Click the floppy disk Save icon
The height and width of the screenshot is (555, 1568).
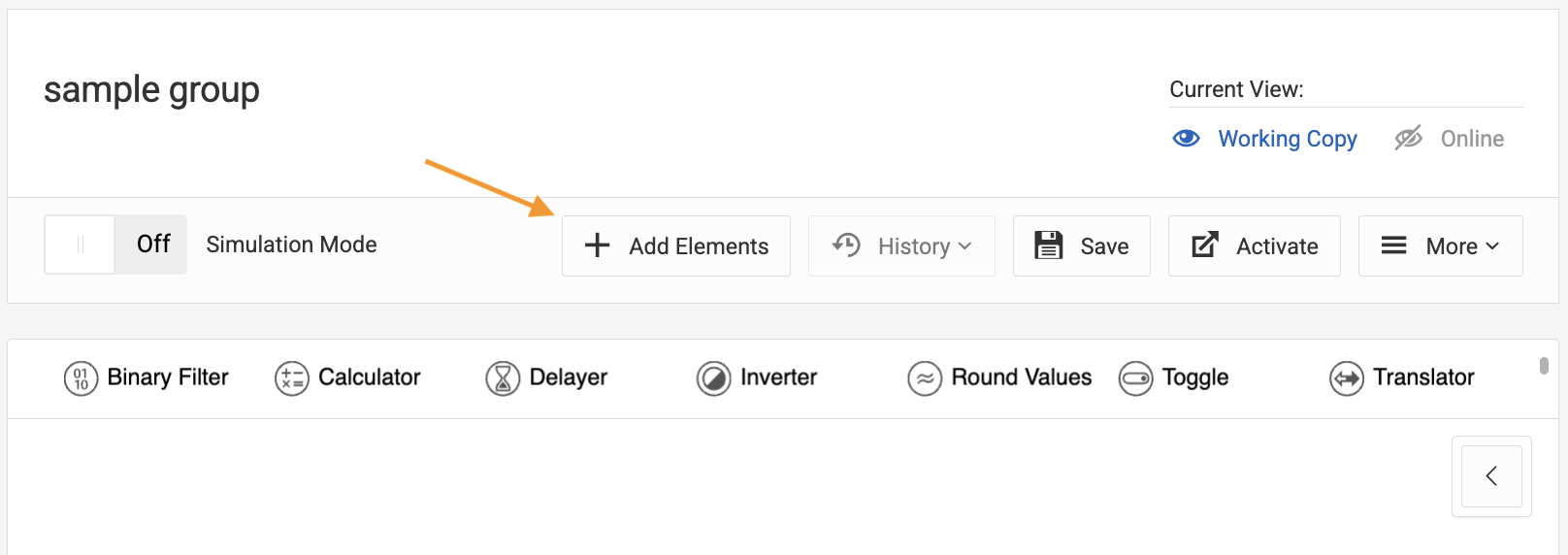tap(1048, 245)
